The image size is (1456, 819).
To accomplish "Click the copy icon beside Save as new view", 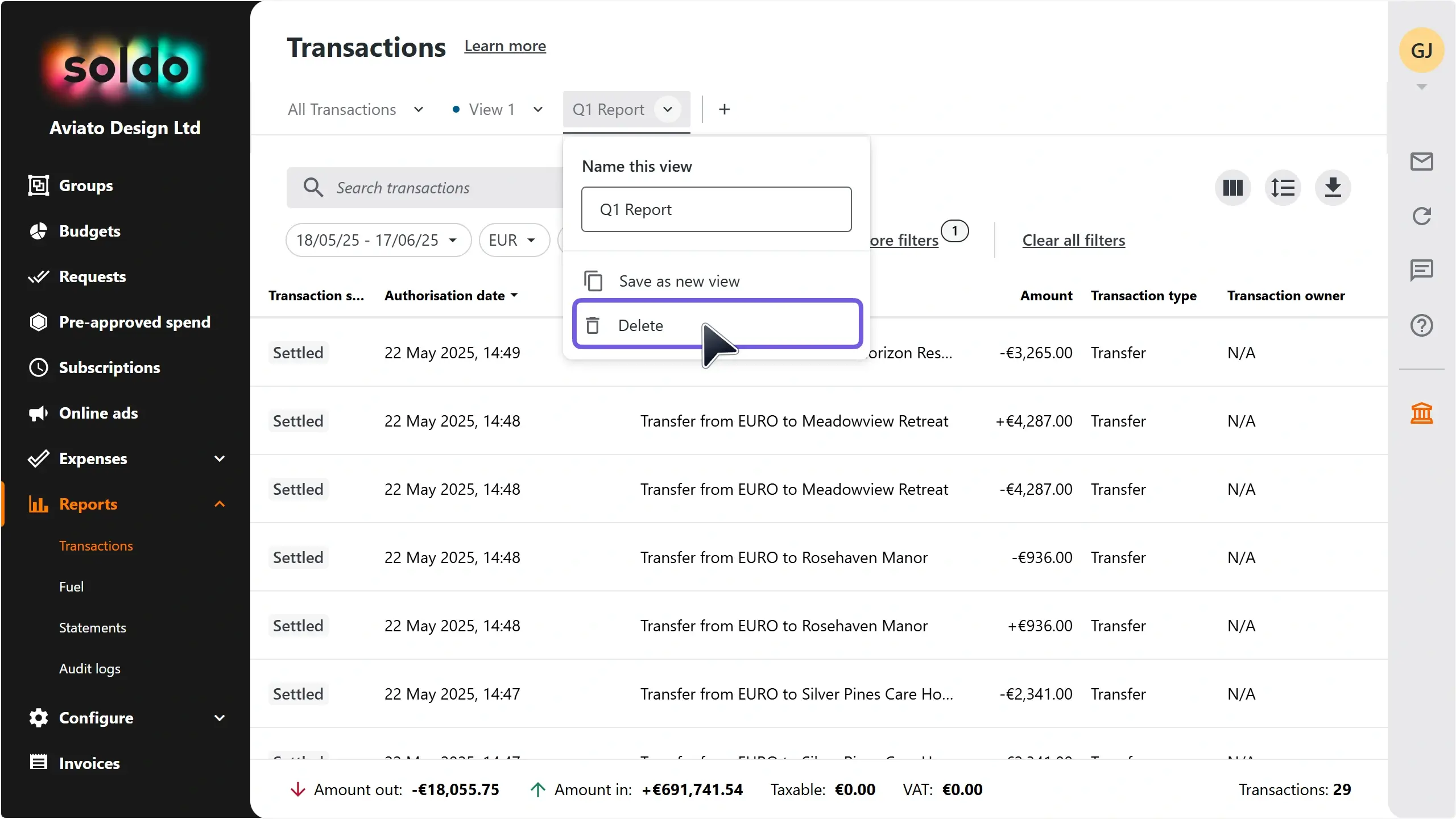I will [x=593, y=281].
